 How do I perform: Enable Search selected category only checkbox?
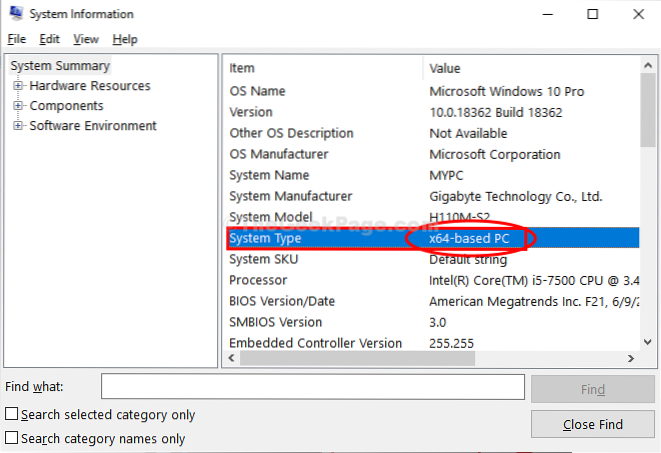point(12,415)
